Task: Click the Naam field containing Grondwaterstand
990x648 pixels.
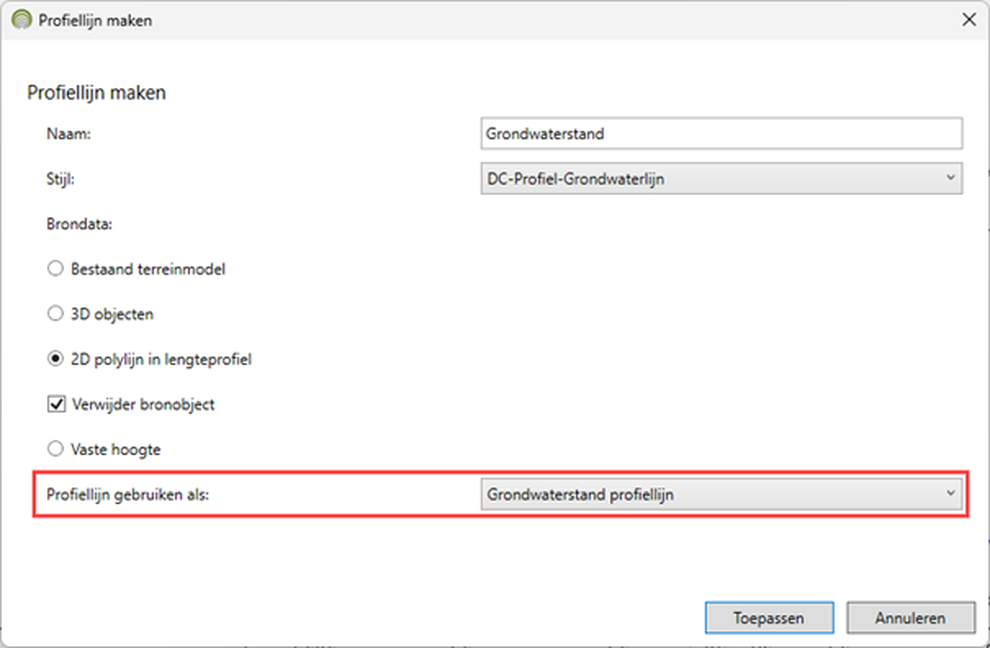Action: click(x=721, y=133)
